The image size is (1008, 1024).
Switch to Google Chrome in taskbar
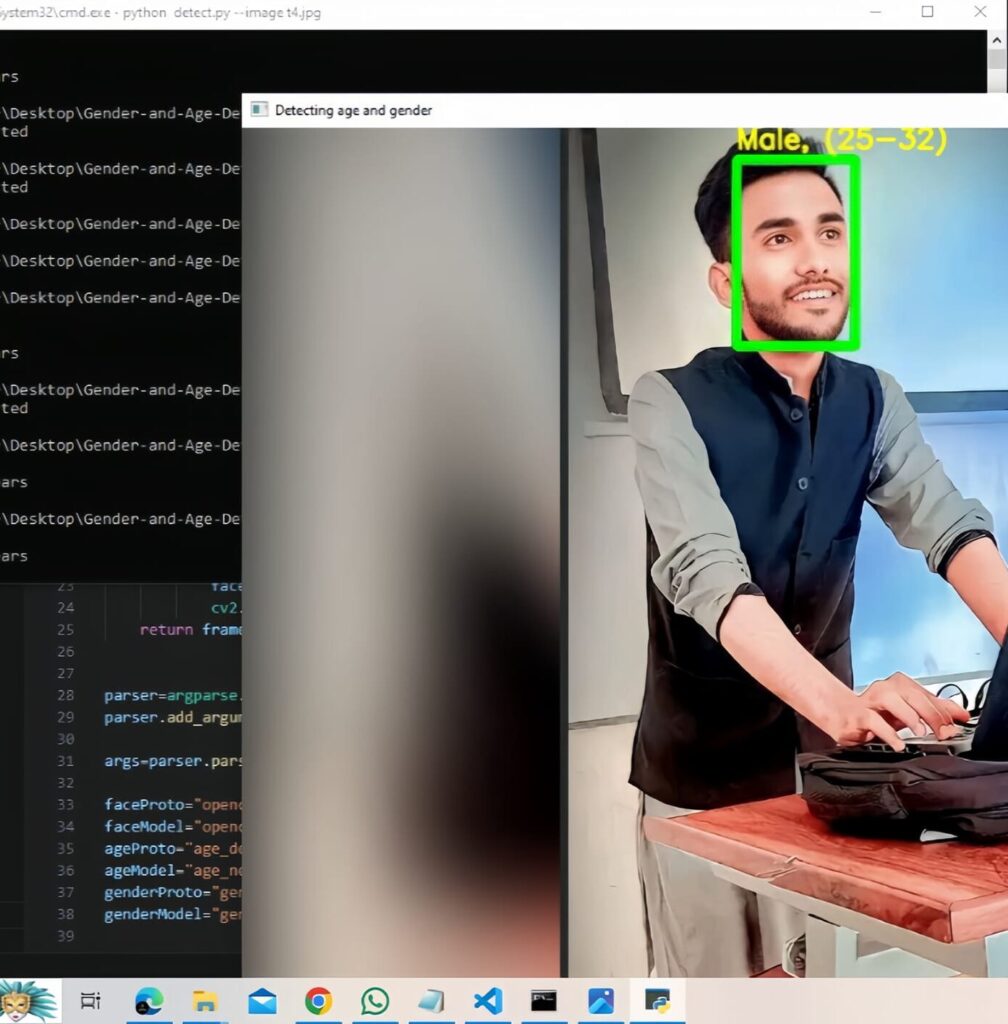coord(318,1000)
